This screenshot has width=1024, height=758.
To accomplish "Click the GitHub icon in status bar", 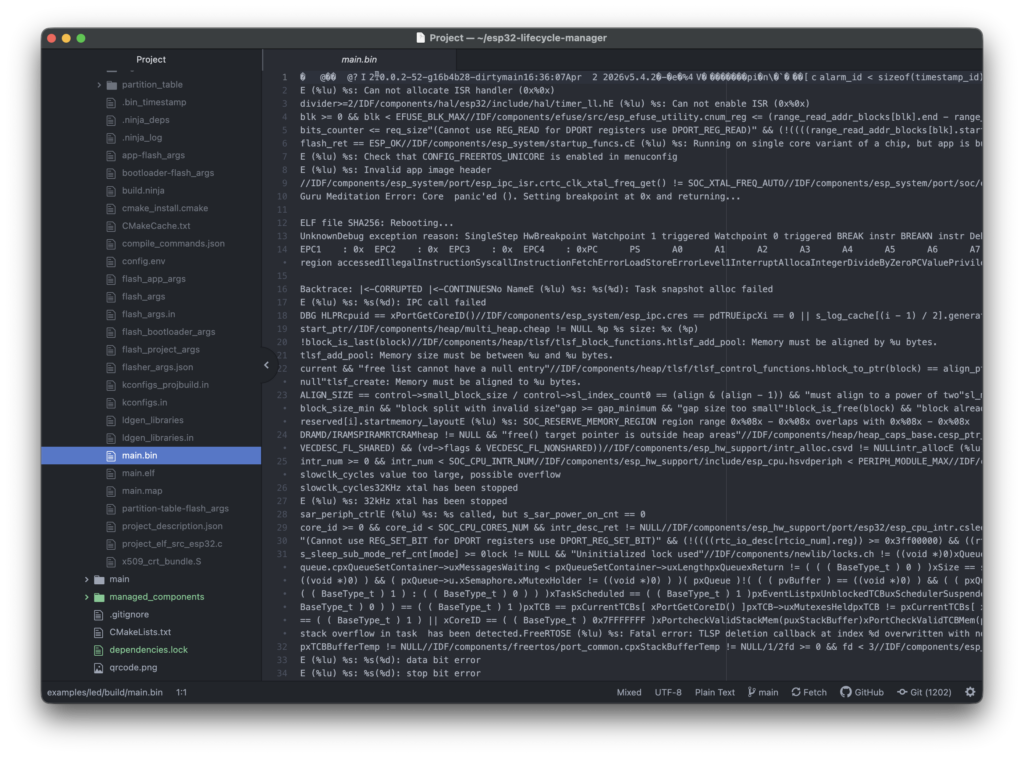I will coord(845,692).
